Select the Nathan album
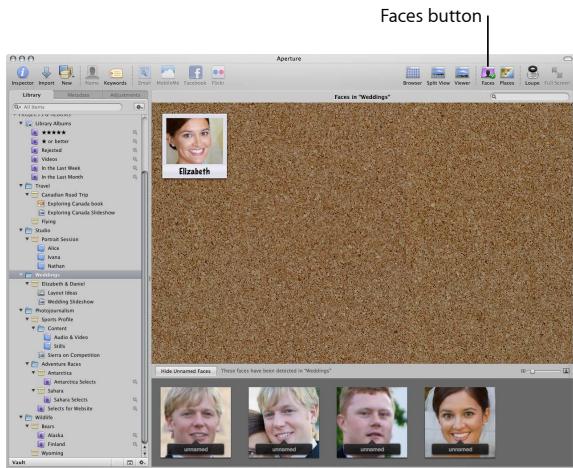Viewport: 573px width, 468px height. pyautogui.click(x=56, y=266)
